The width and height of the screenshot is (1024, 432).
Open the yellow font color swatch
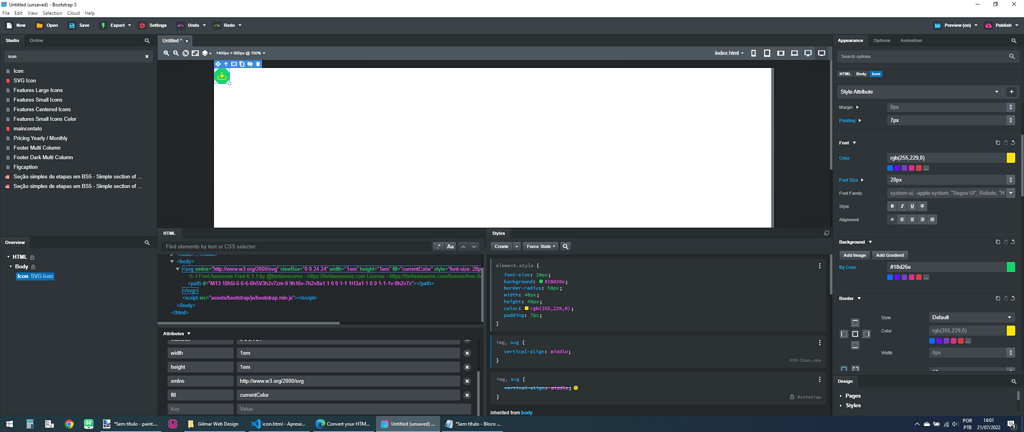click(1010, 158)
